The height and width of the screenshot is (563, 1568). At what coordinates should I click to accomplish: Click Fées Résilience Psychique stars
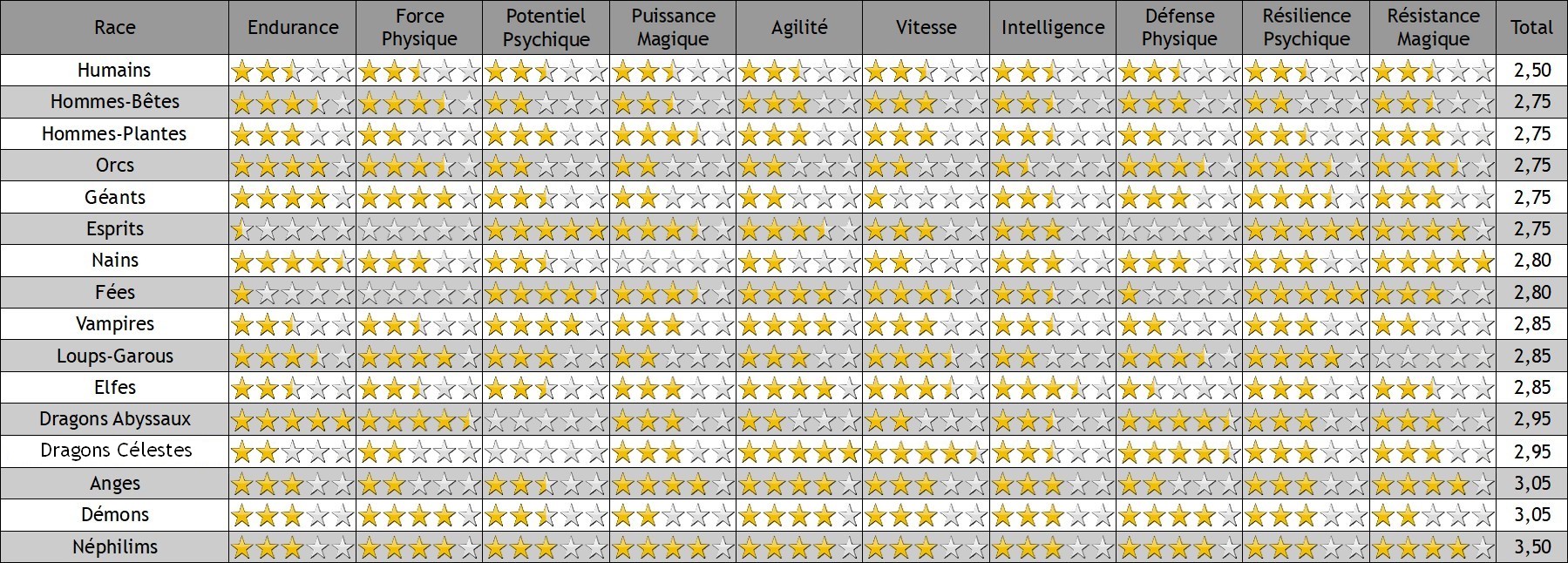tap(1307, 293)
